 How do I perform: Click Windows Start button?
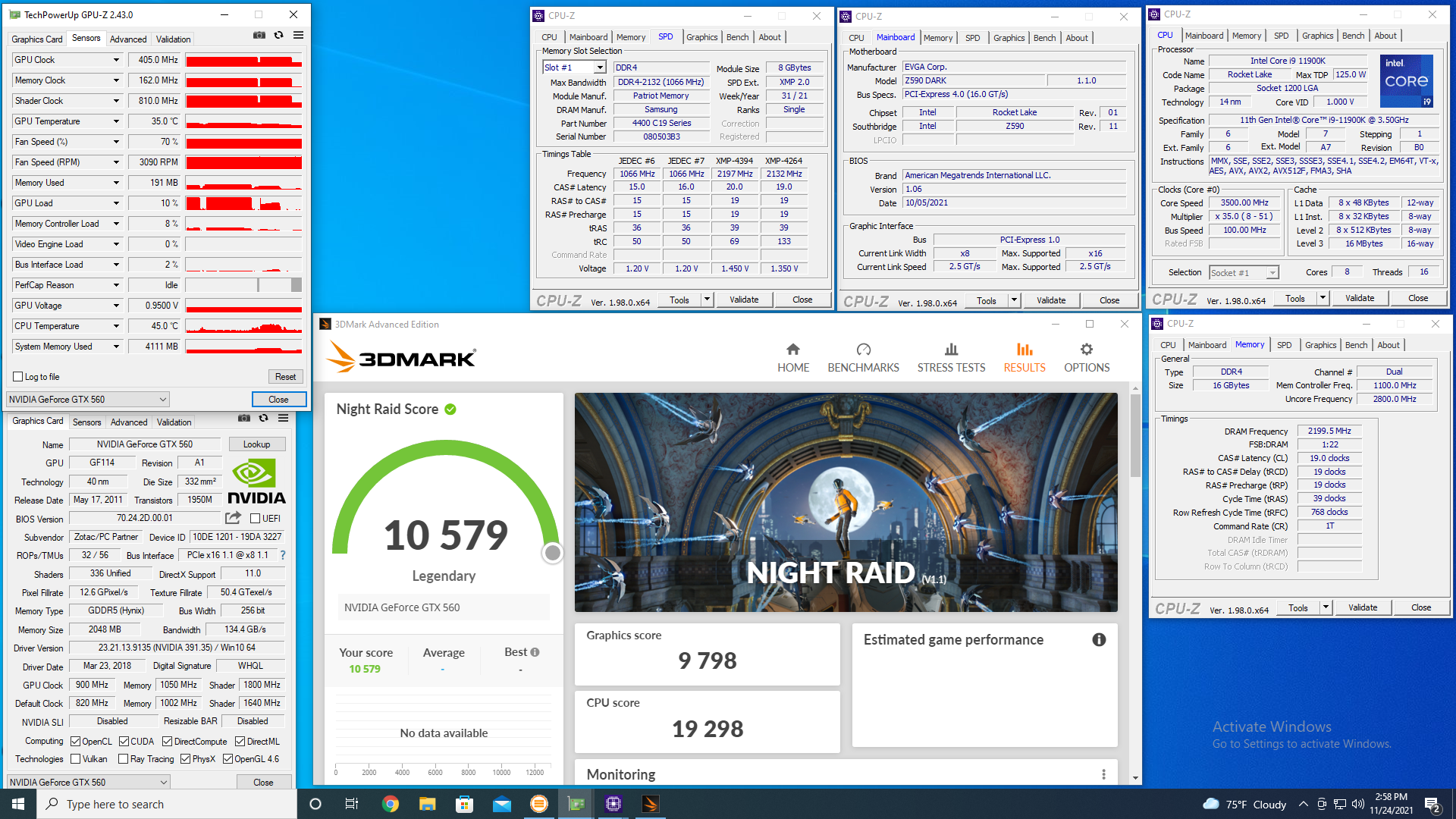18,804
